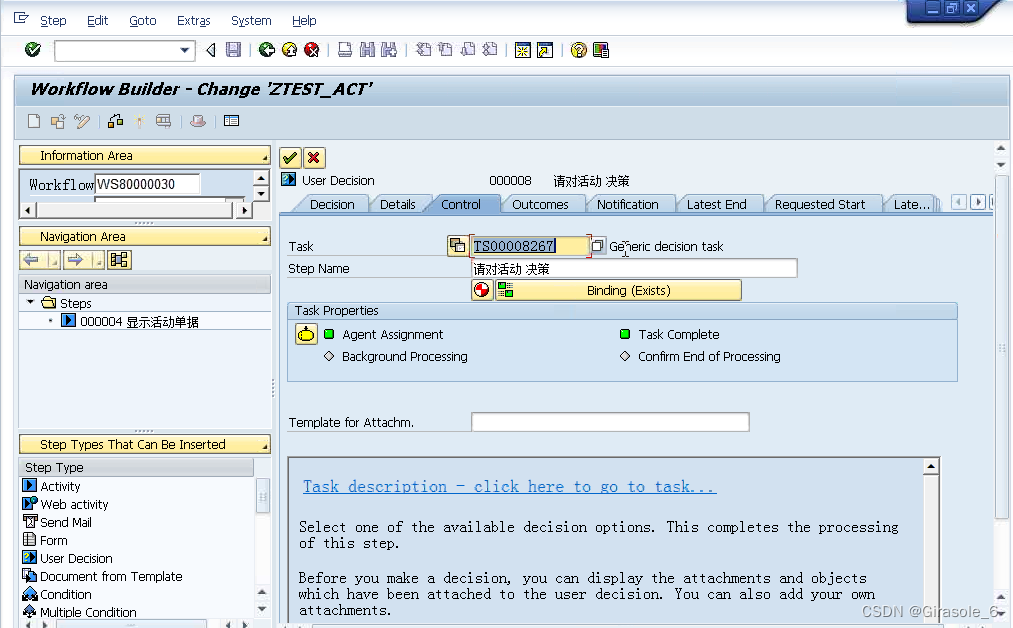Click the green Enter checkmark in toolbar
The image size is (1013, 628).
[32, 50]
